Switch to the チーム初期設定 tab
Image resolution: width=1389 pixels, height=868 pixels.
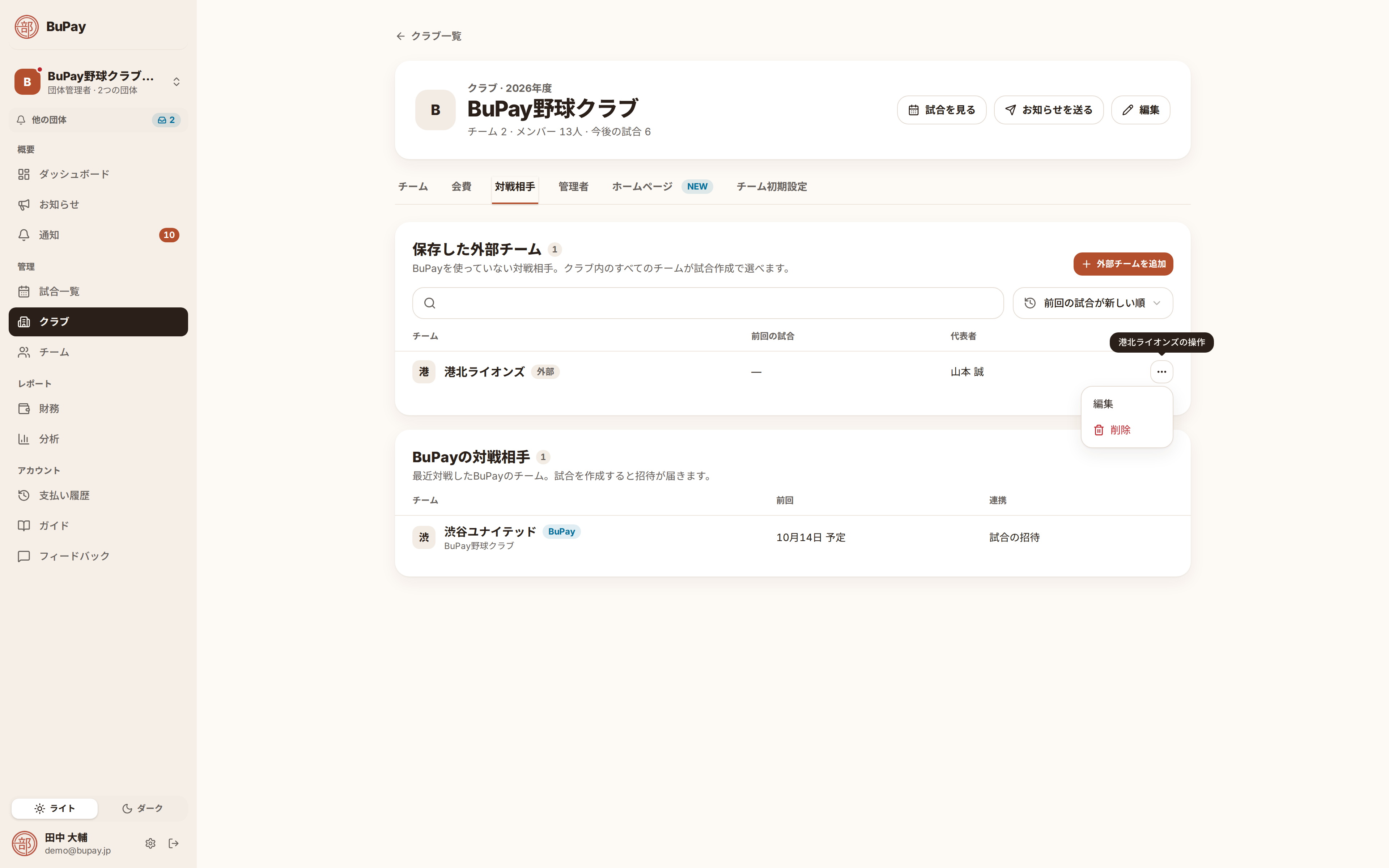[x=772, y=187]
